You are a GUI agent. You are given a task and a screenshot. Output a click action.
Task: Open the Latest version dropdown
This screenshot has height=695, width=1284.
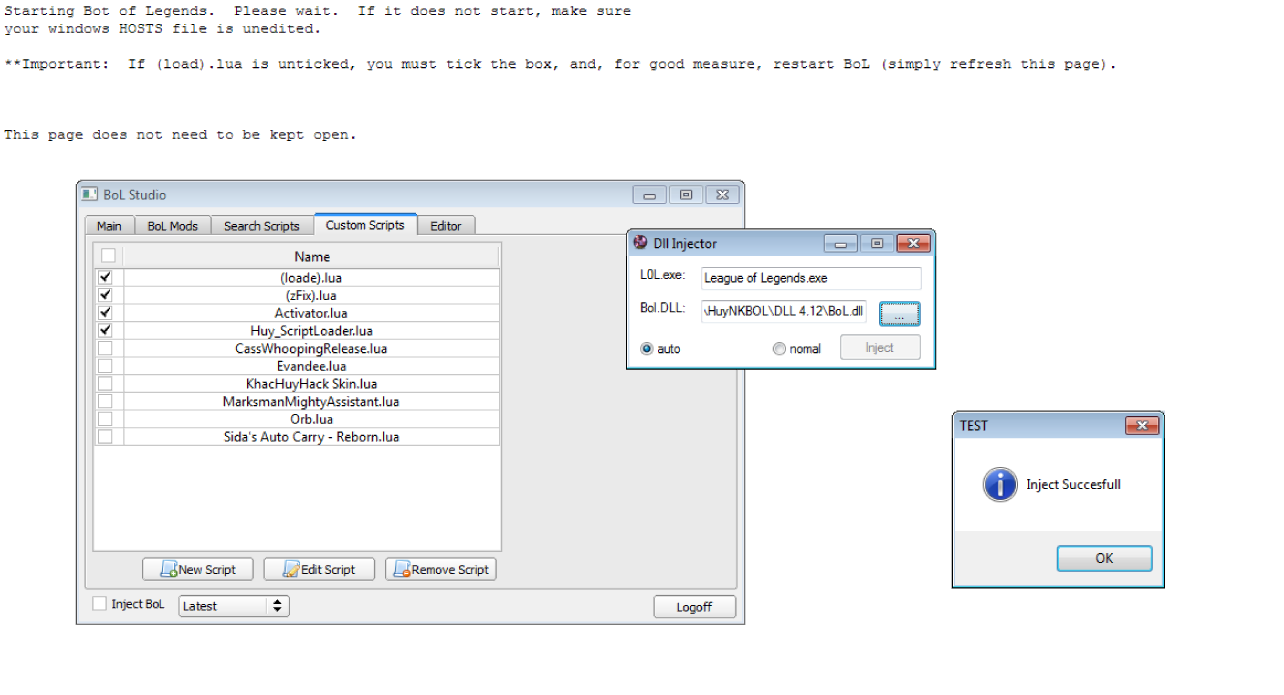[x=234, y=606]
